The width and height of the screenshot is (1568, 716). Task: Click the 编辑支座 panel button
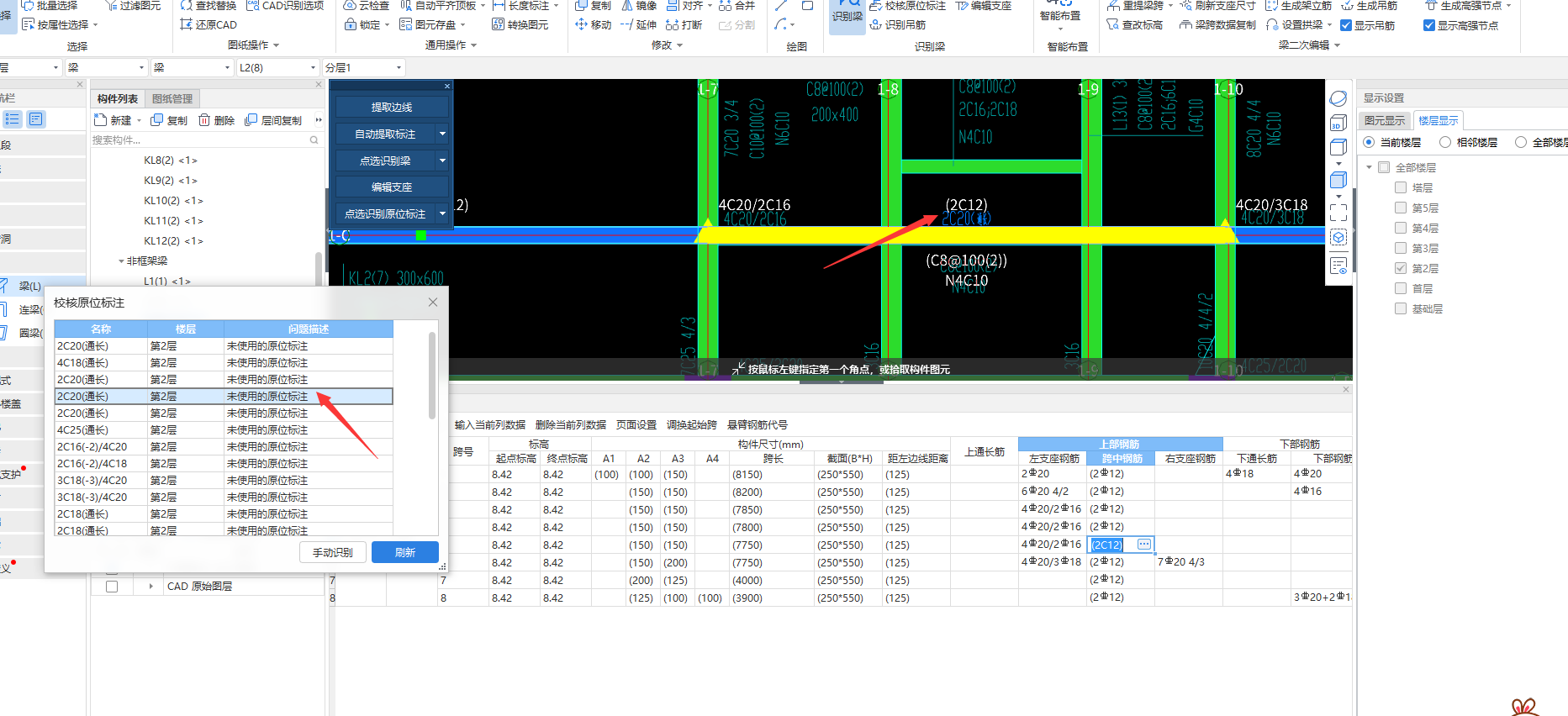[392, 187]
